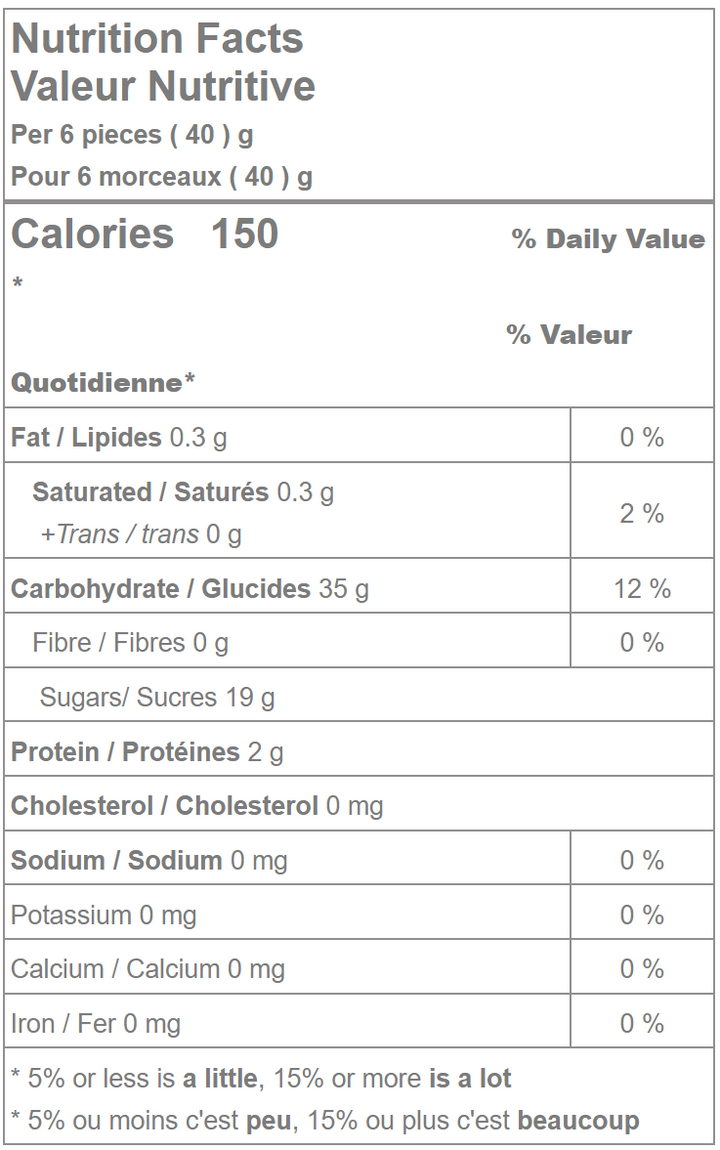Select the Sugars/ Sucres 19 g row
Image resolution: width=720 pixels, height=1150 pixels.
tap(157, 697)
